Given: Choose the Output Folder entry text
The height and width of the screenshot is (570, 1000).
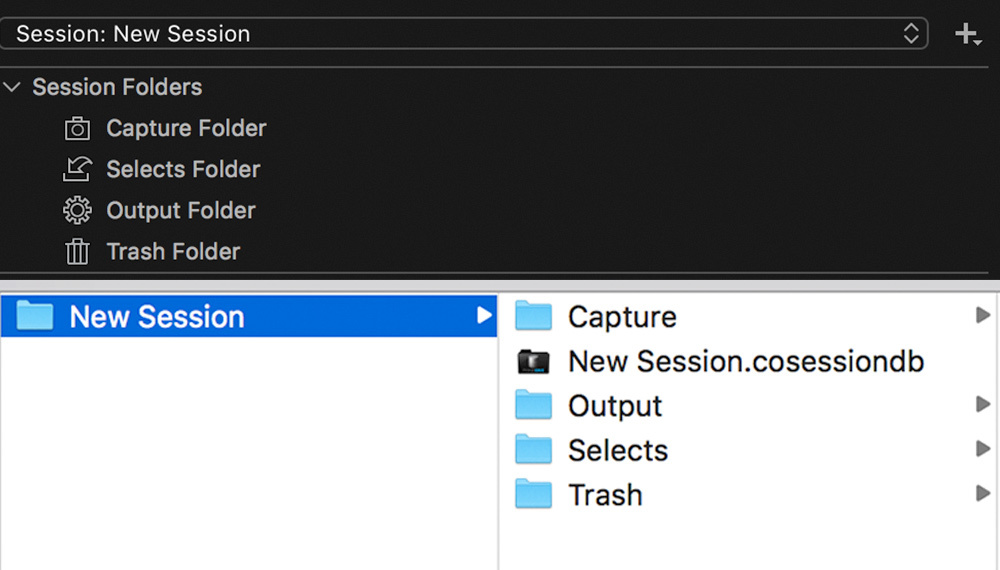Looking at the screenshot, I should point(181,211).
